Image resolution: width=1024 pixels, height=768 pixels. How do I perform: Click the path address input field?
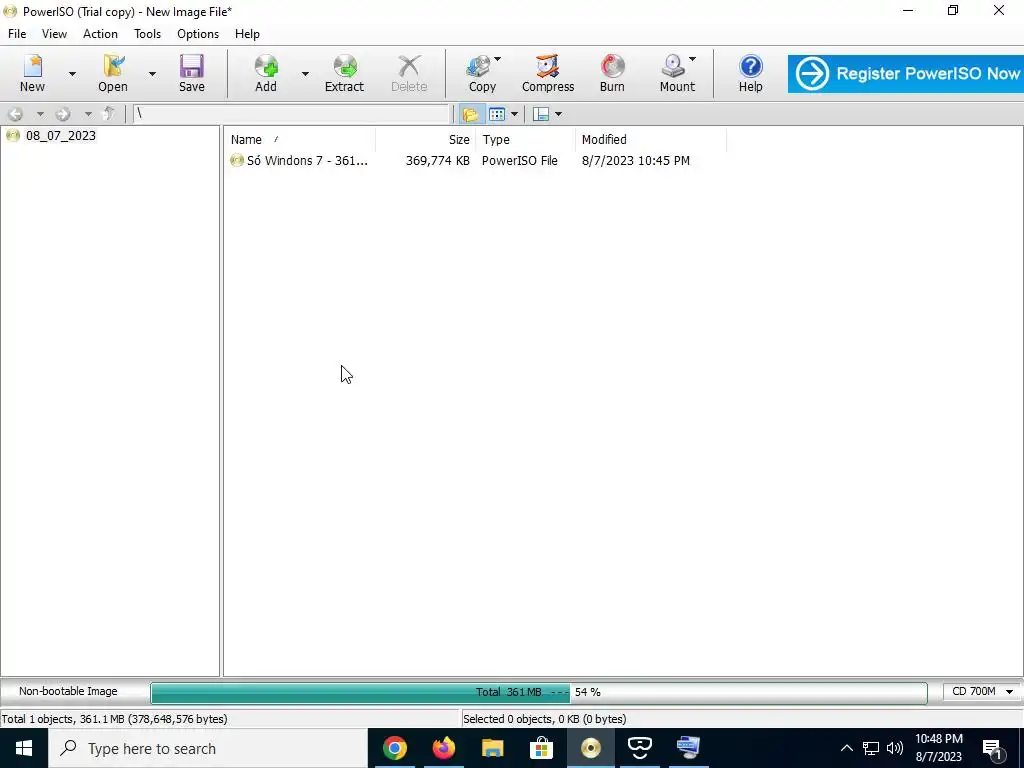coord(291,114)
